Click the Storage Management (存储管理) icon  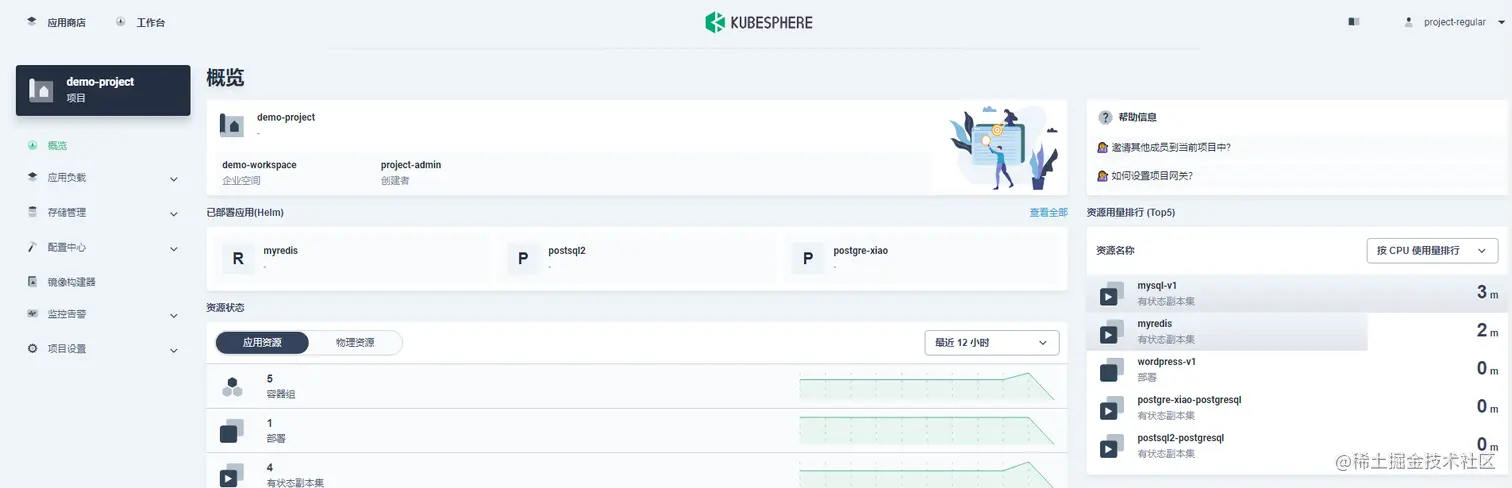pyautogui.click(x=32, y=212)
